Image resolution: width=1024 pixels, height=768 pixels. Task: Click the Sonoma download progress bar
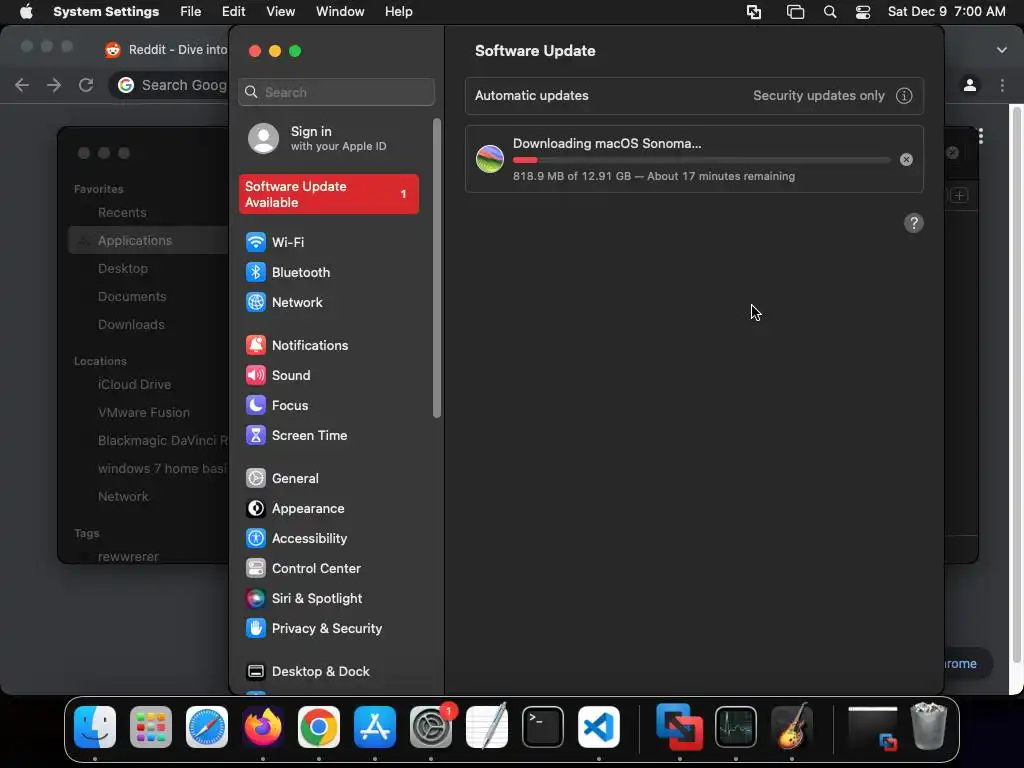701,160
